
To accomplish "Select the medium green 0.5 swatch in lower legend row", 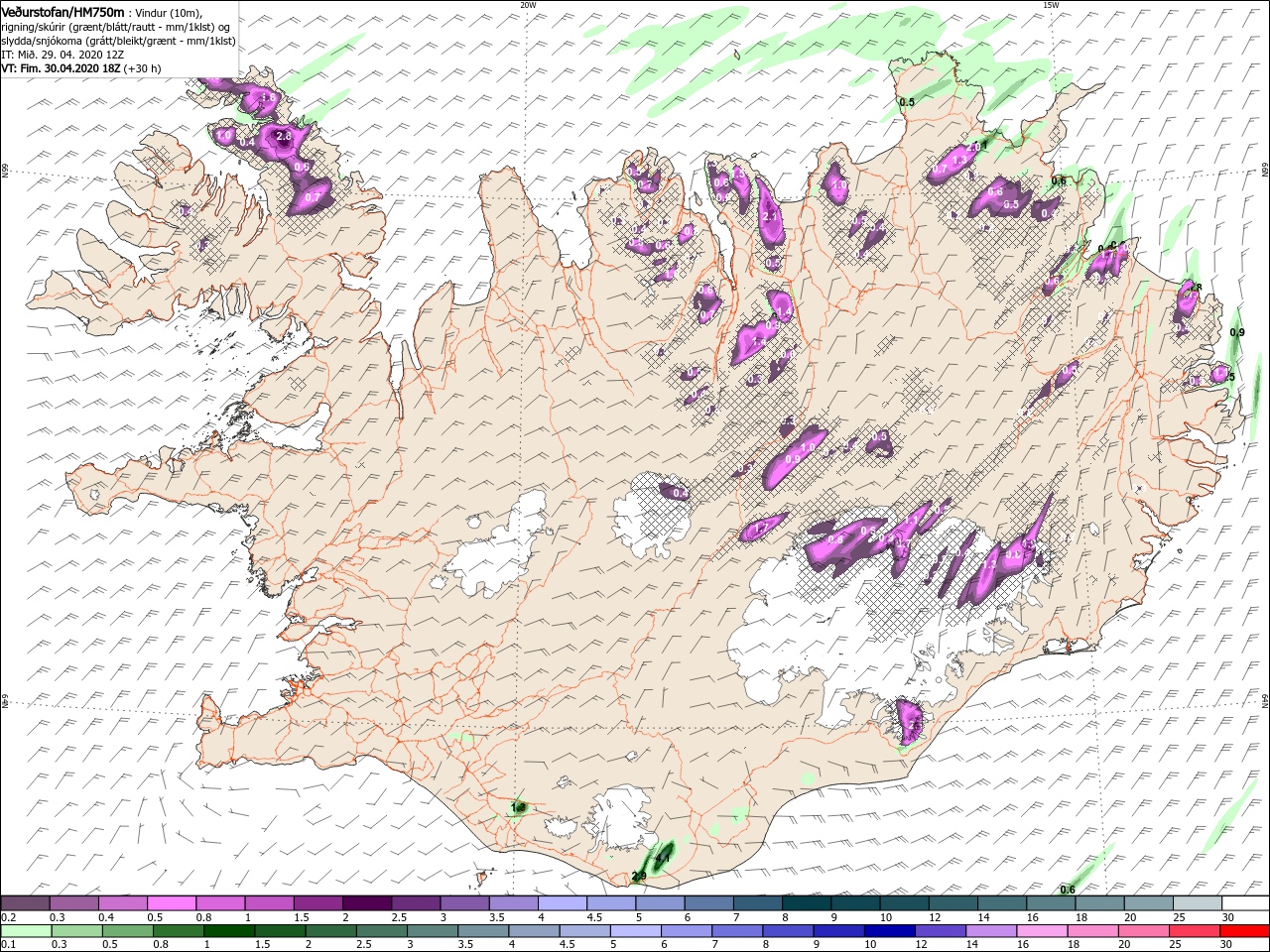I will (x=127, y=931).
